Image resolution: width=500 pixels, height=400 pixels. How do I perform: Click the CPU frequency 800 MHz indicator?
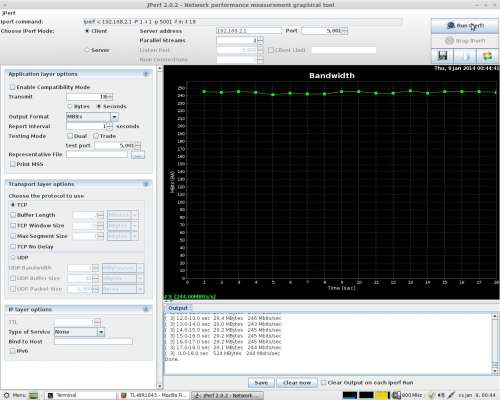407,395
